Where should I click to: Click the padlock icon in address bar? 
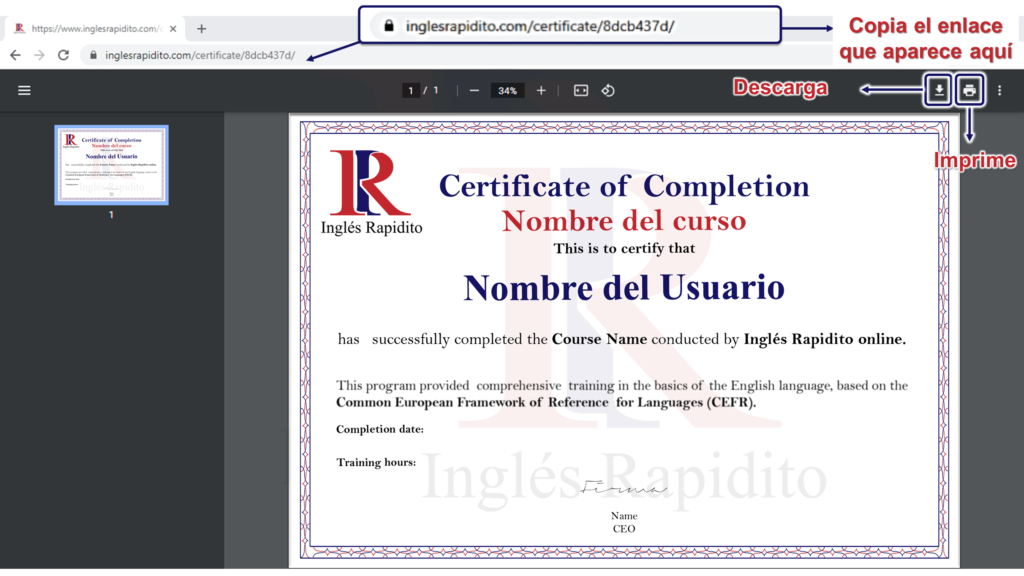click(93, 55)
